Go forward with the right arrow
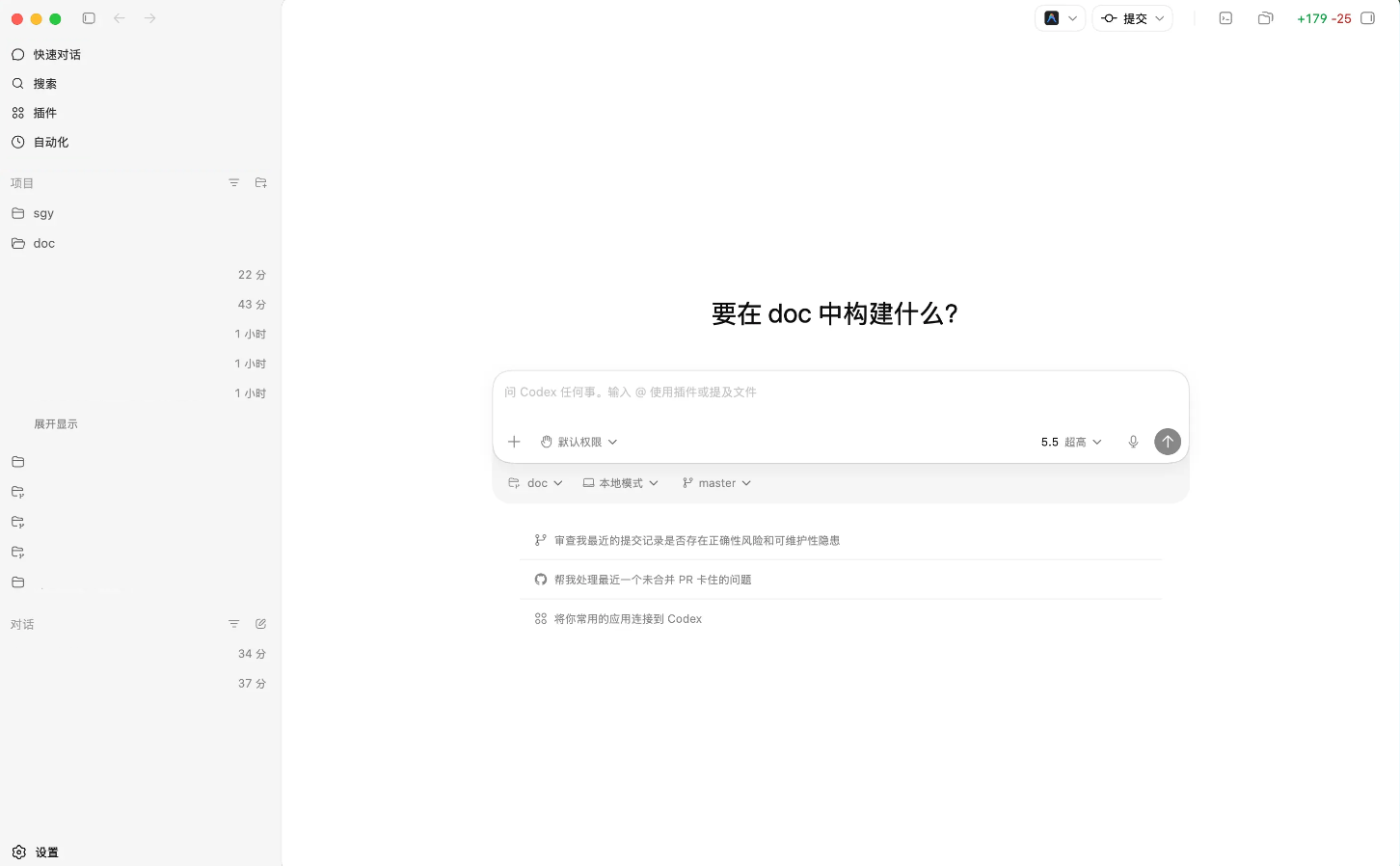The image size is (1400, 866). point(149,18)
